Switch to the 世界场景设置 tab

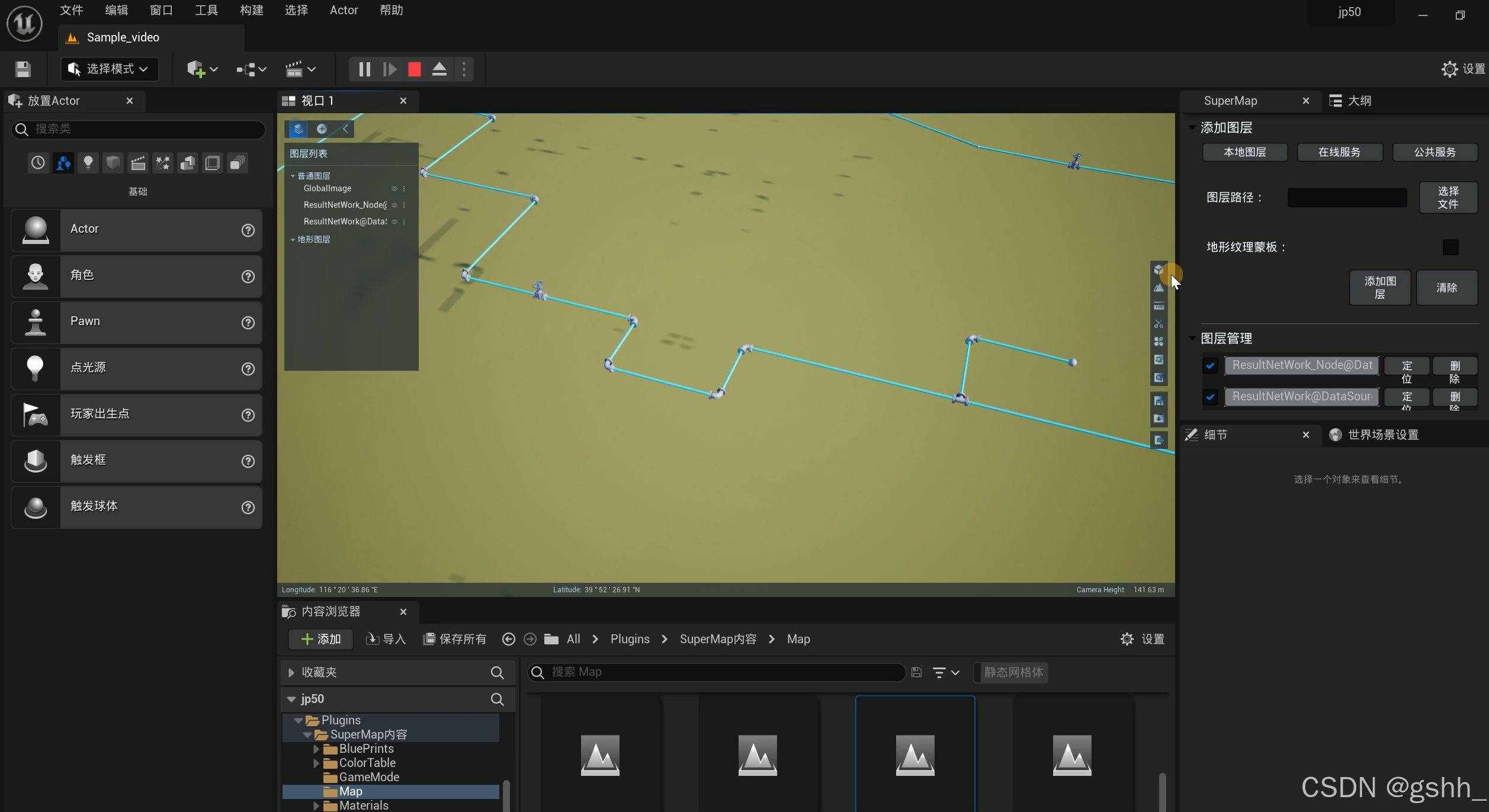1382,435
